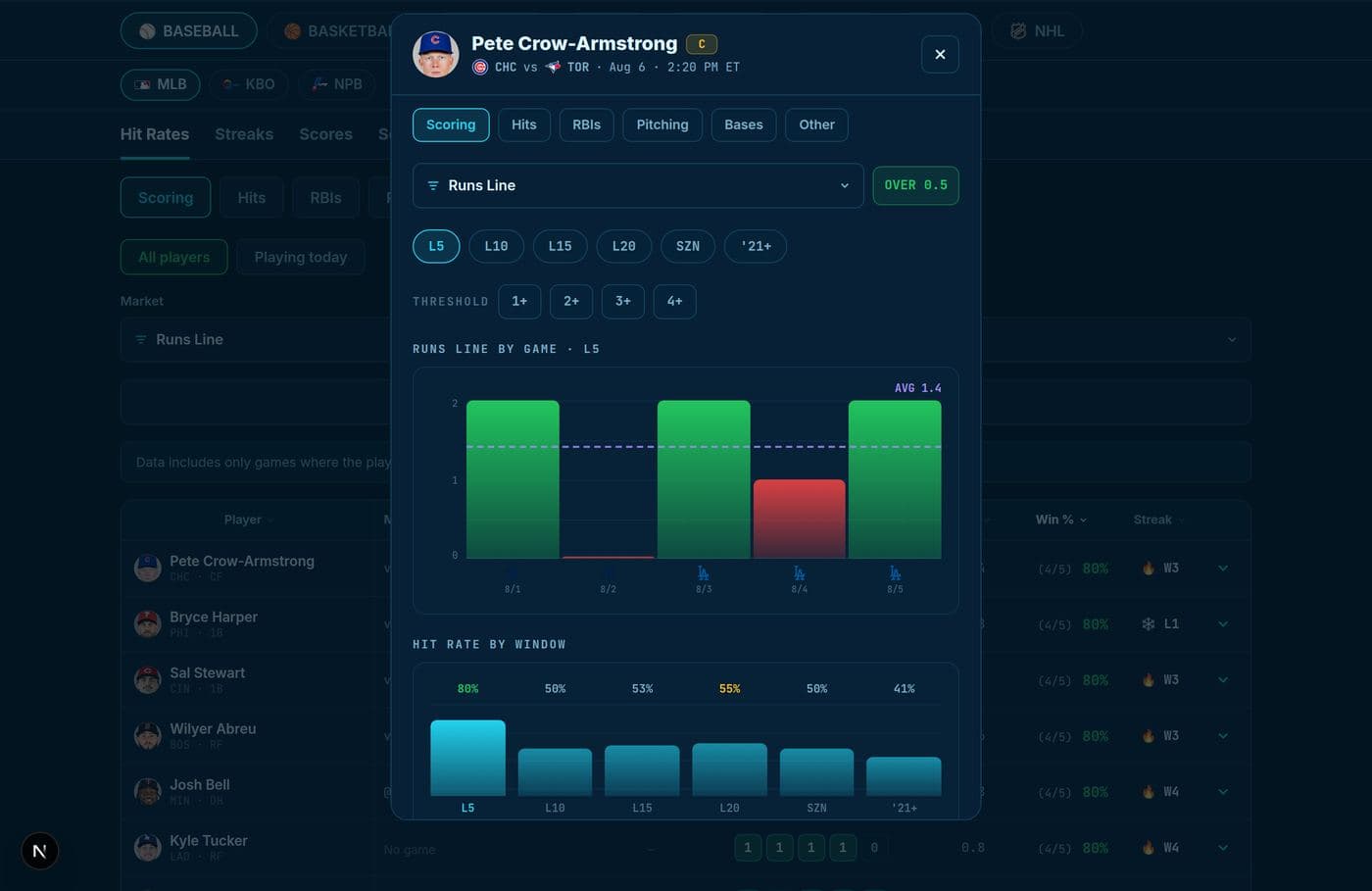Select the L15 game window pill
The image size is (1372, 891).
560,246
